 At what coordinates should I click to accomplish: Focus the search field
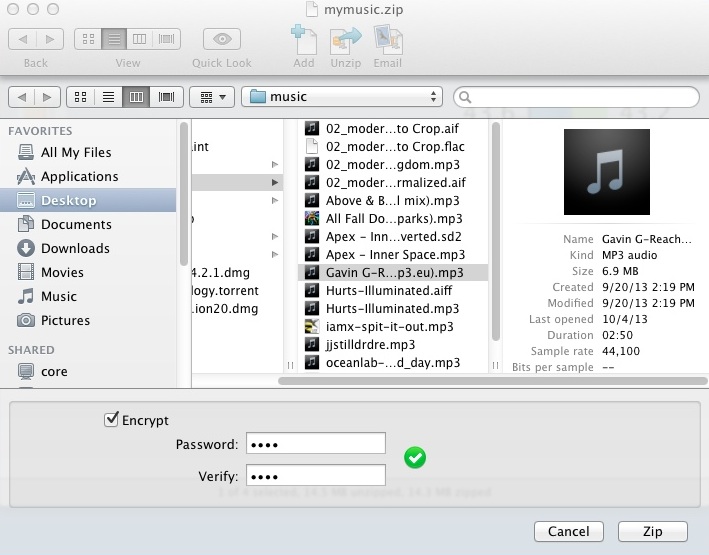tap(577, 97)
